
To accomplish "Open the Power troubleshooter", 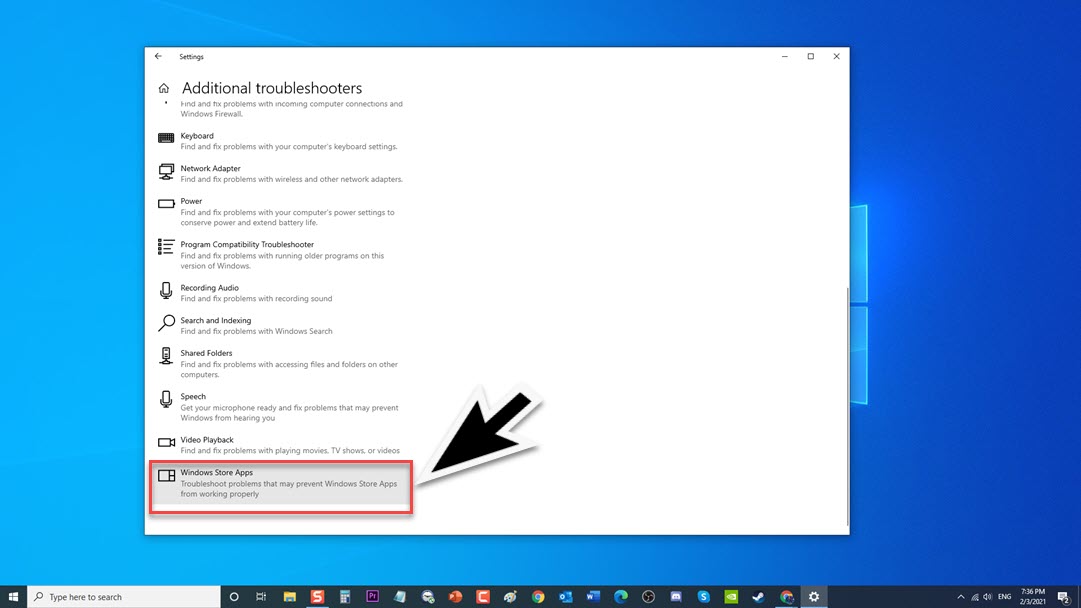I will tap(281, 212).
